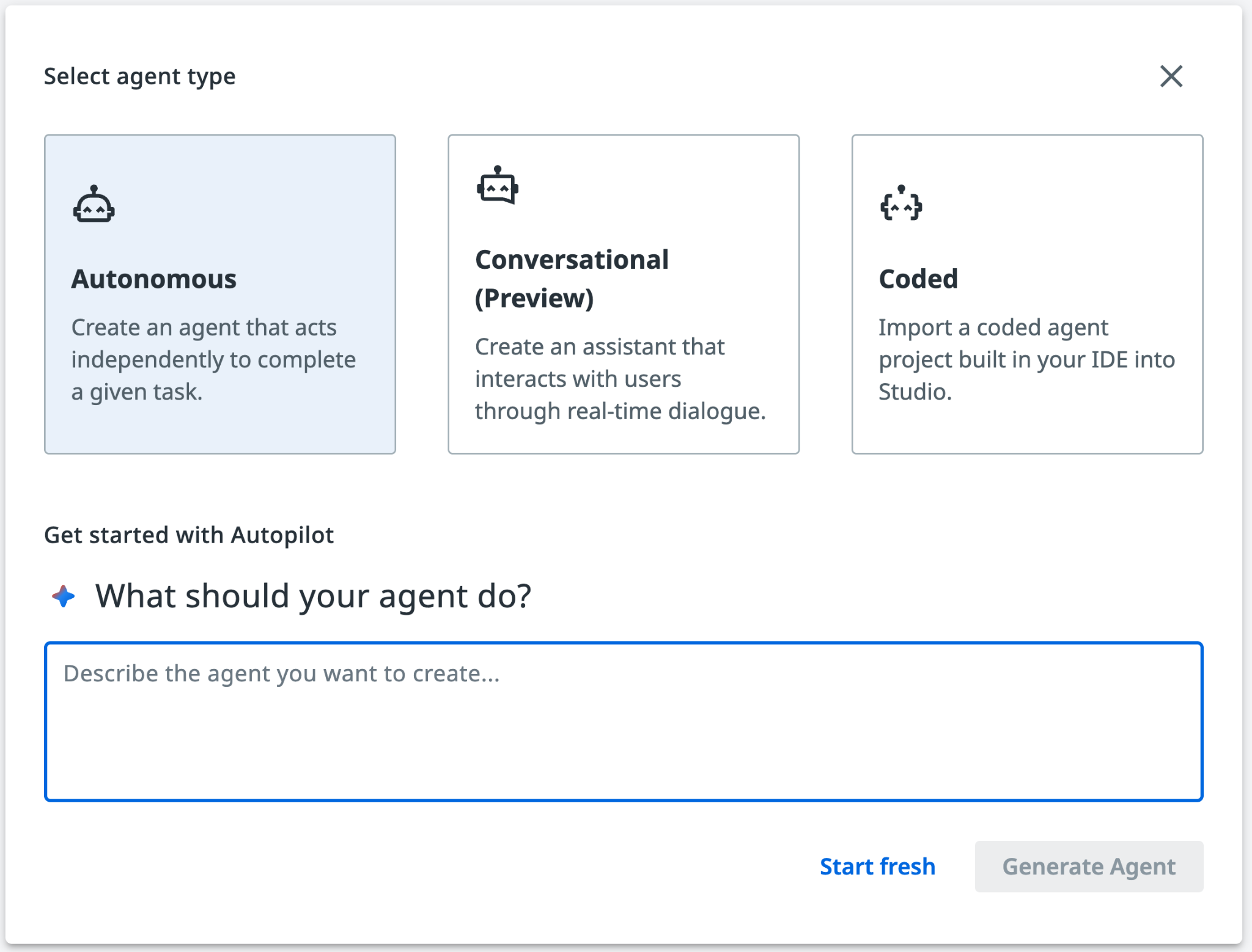
Task: Click the Autopilot sparkle icon
Action: pyautogui.click(x=64, y=596)
